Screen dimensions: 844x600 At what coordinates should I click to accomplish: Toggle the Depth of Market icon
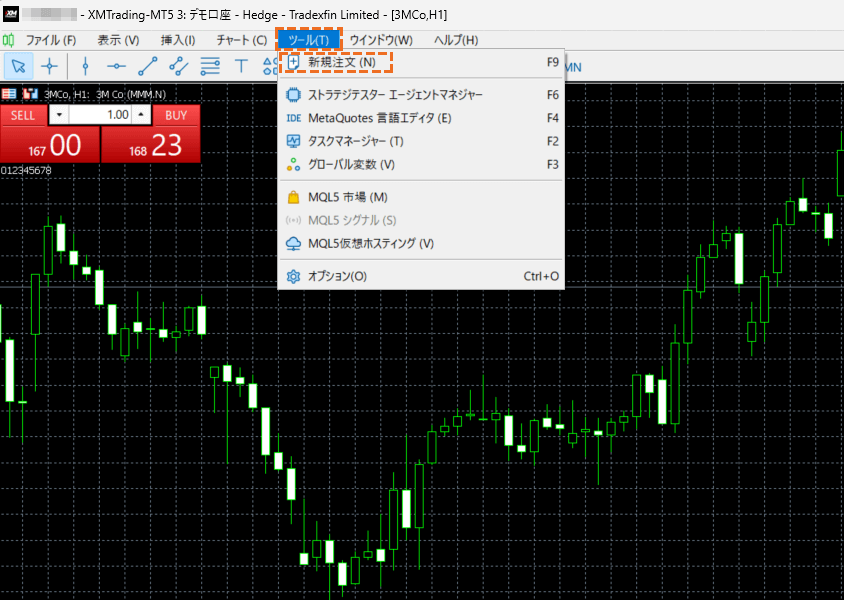tap(29, 94)
